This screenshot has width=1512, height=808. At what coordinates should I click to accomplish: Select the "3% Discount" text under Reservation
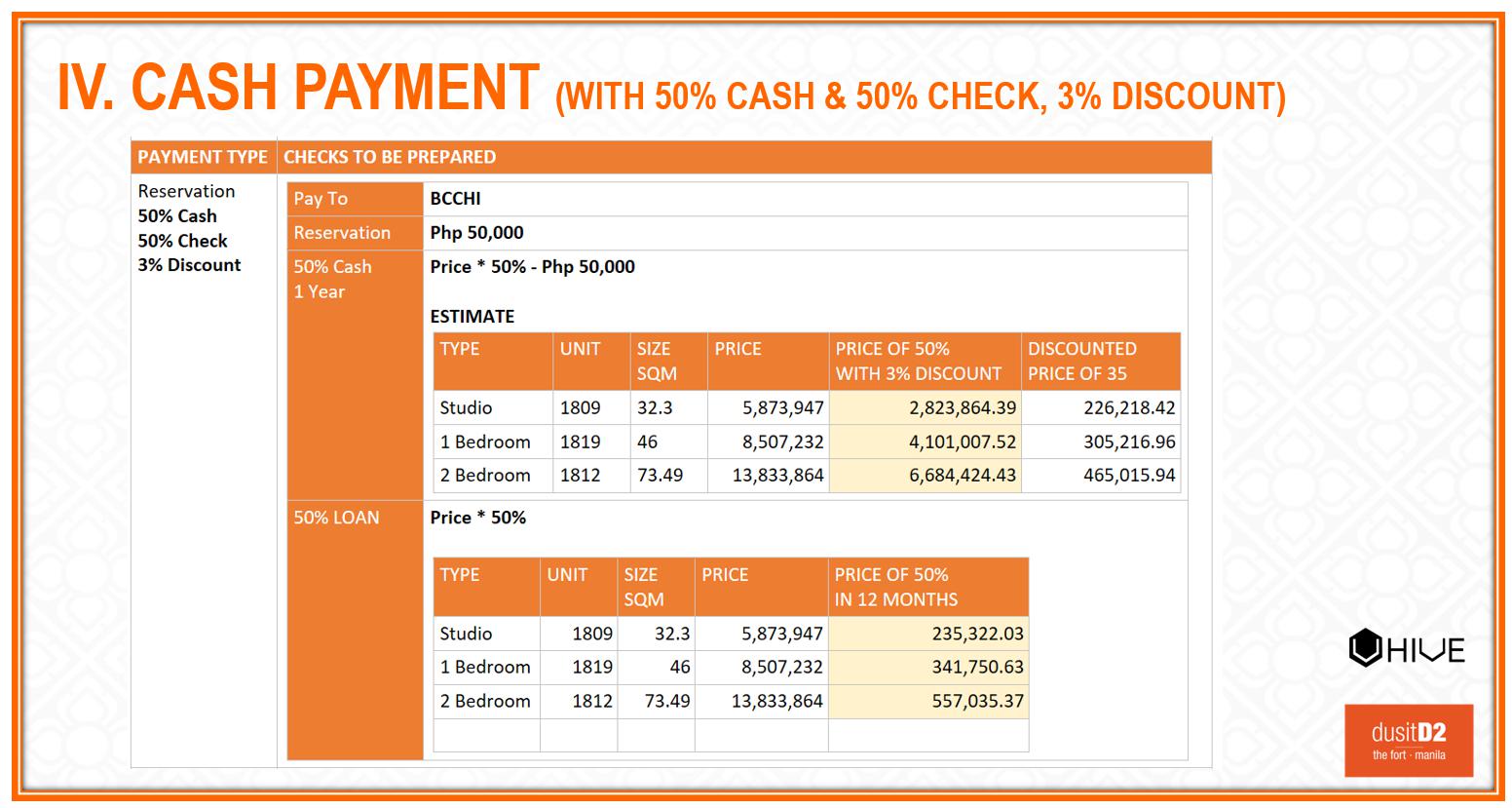click(x=189, y=265)
